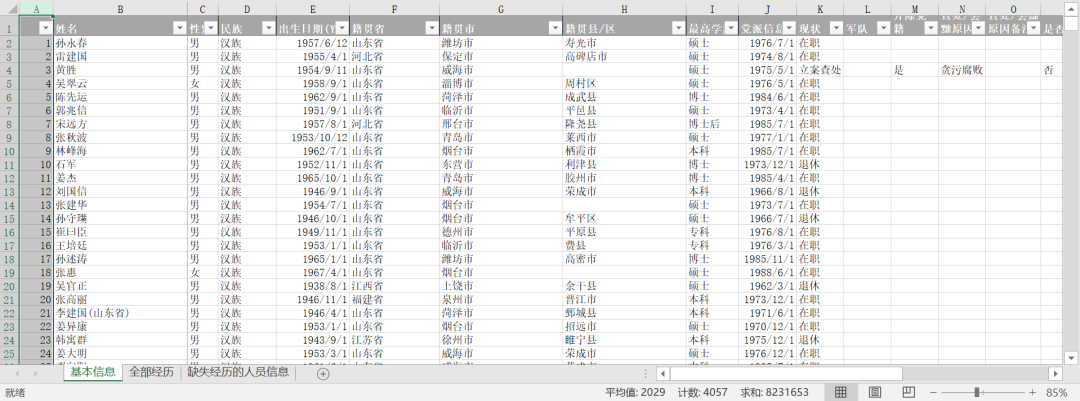Select cell containing 泉州市

tap(501, 299)
